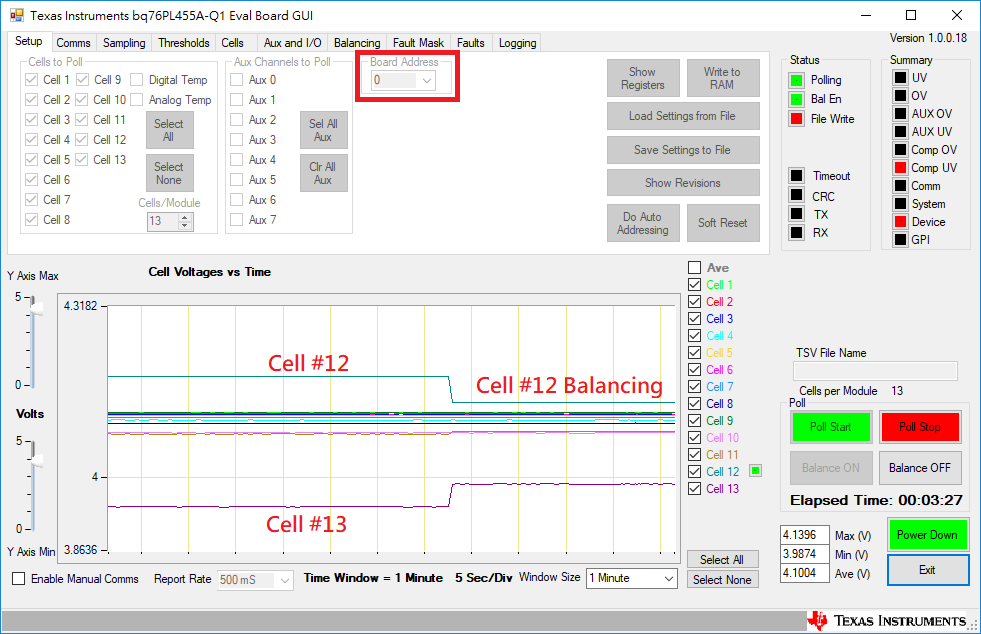Image resolution: width=981 pixels, height=634 pixels.
Task: Click Select None under plot legend
Action: (x=722, y=580)
